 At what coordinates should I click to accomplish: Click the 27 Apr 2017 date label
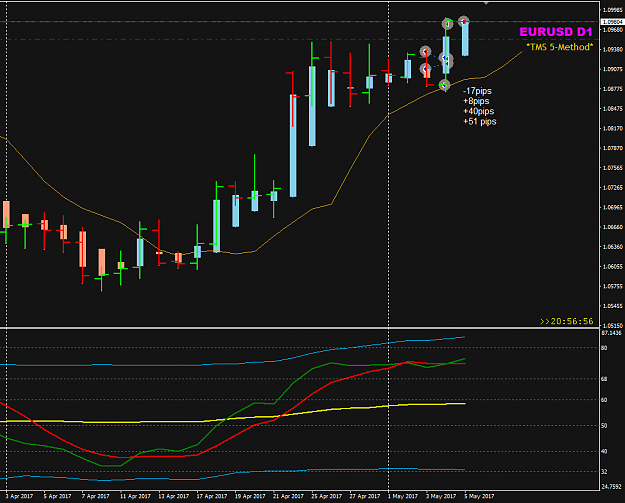click(x=365, y=496)
